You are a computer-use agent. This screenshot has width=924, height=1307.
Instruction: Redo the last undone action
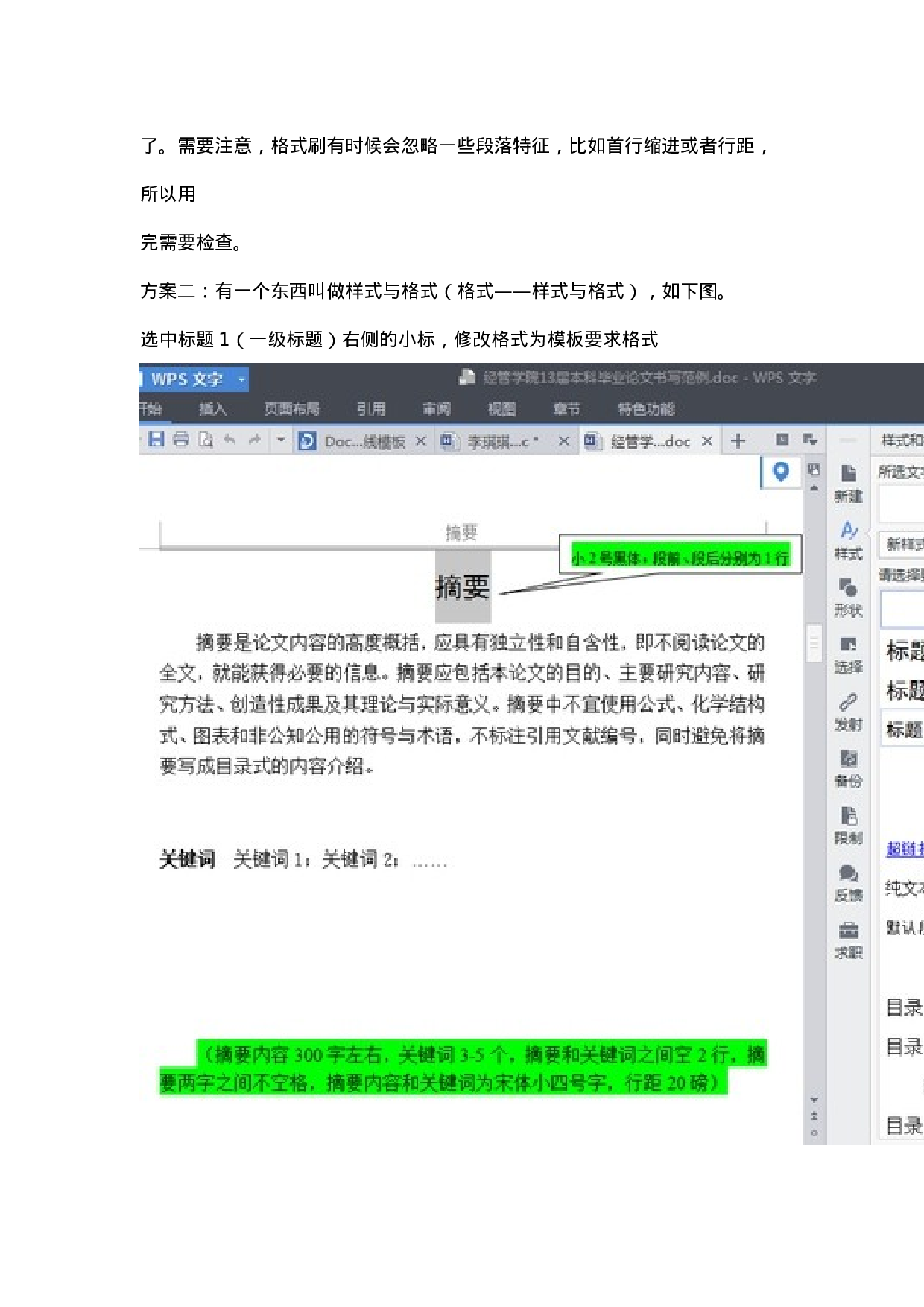coord(255,440)
